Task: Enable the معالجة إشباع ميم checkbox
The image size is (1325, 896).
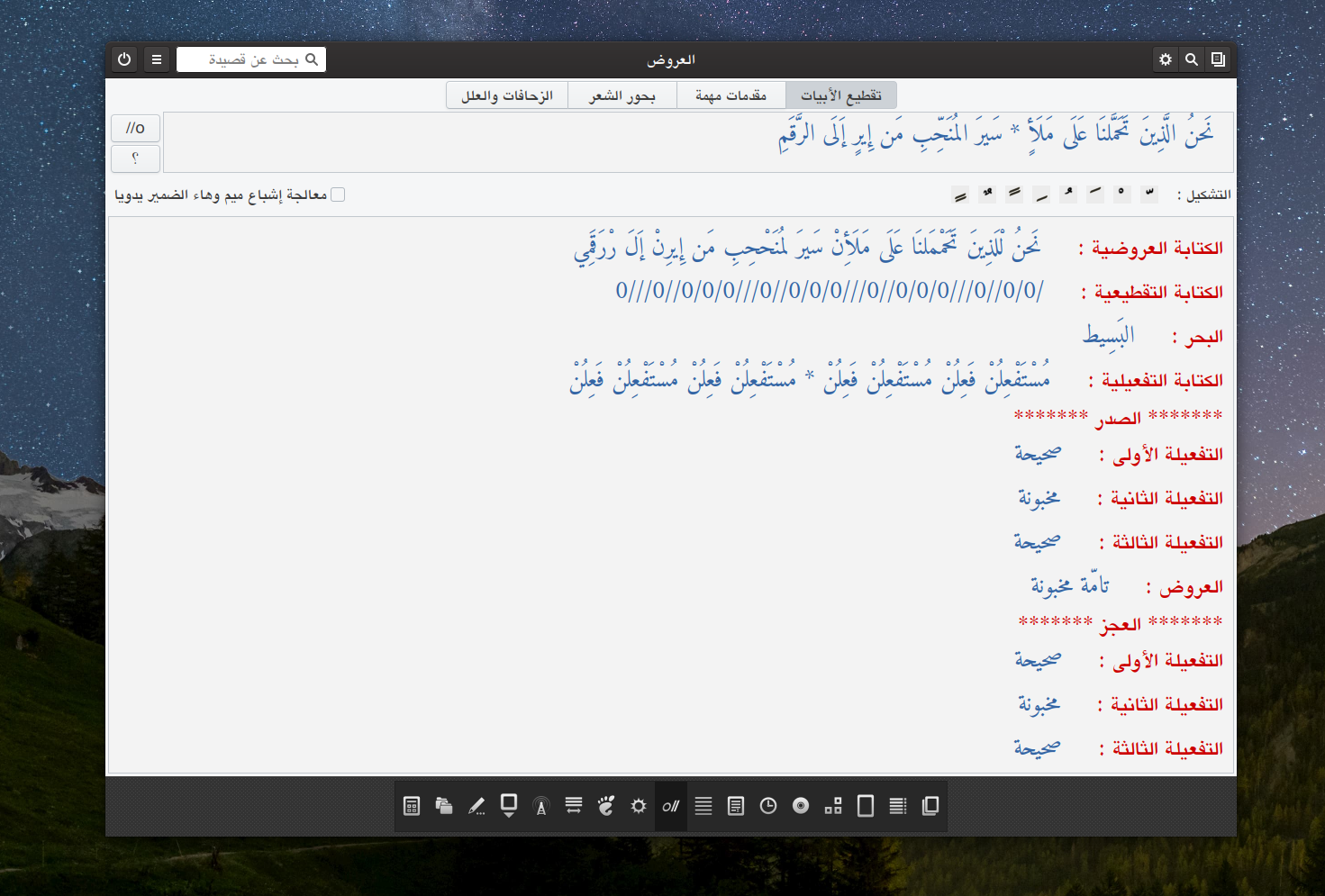Action: point(338,195)
